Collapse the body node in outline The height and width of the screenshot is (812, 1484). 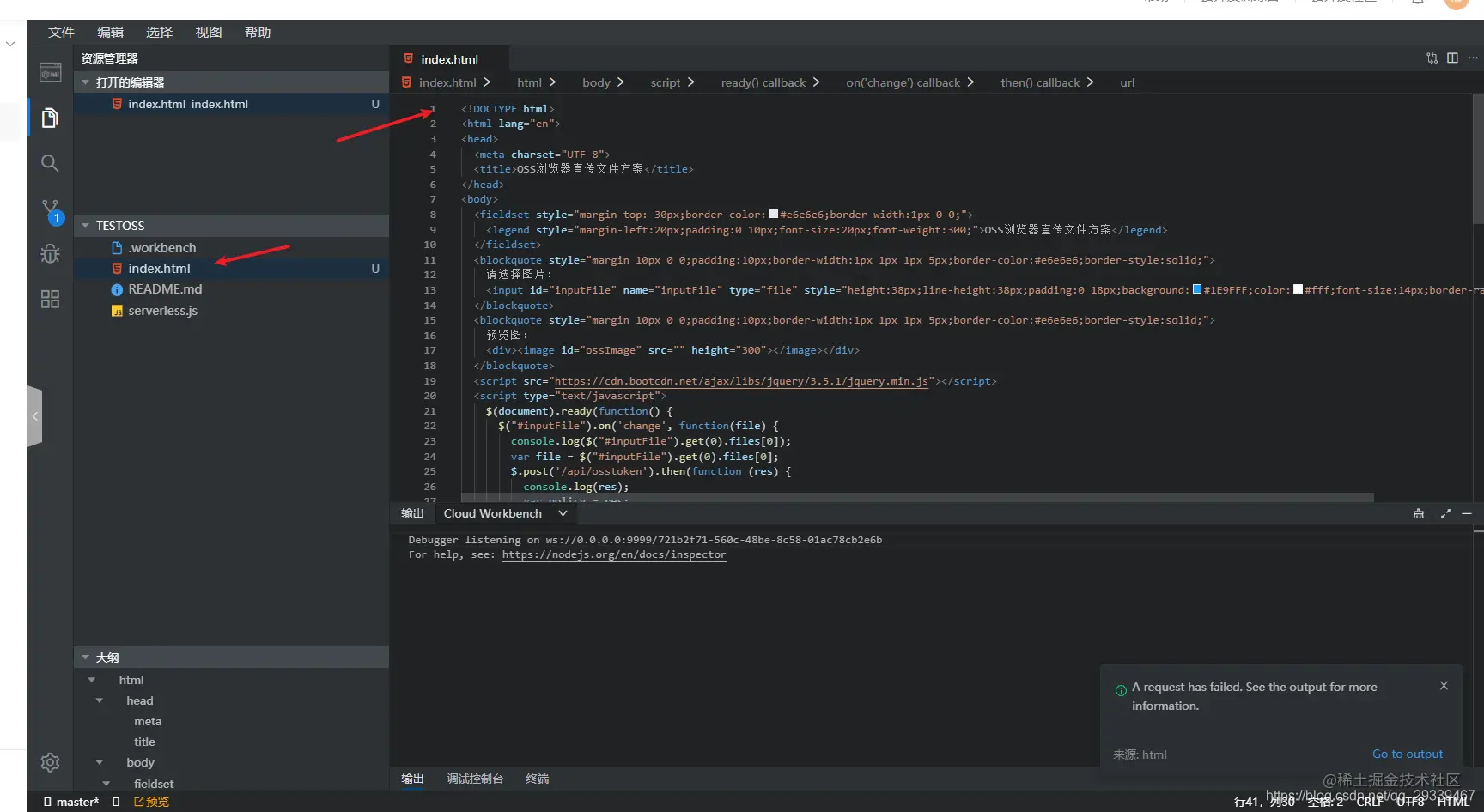[100, 762]
